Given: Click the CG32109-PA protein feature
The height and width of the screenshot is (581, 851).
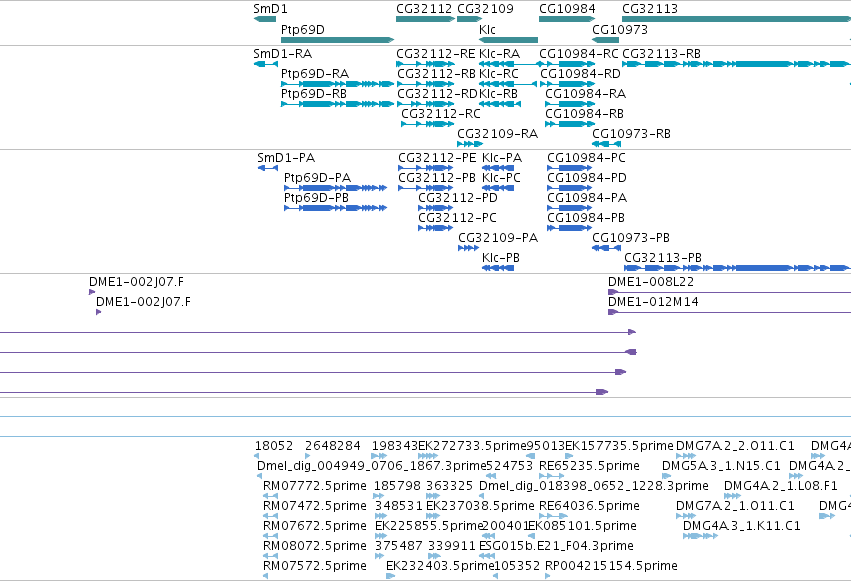Looking at the screenshot, I should [468, 248].
